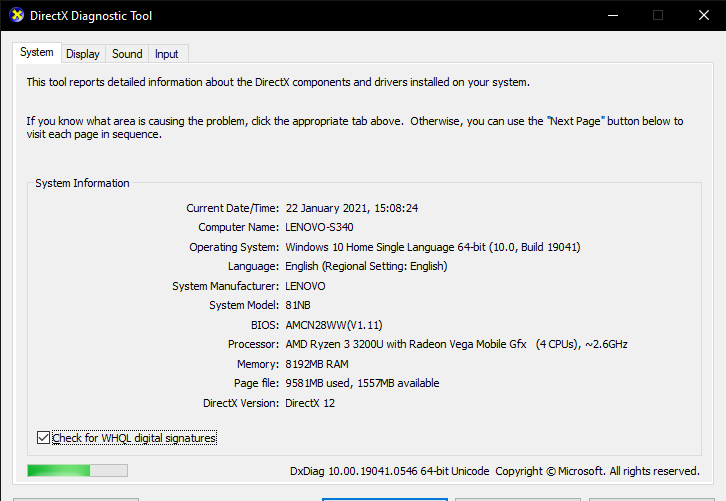Image resolution: width=726 pixels, height=501 pixels.
Task: Open the Sound tab
Action: pos(127,54)
